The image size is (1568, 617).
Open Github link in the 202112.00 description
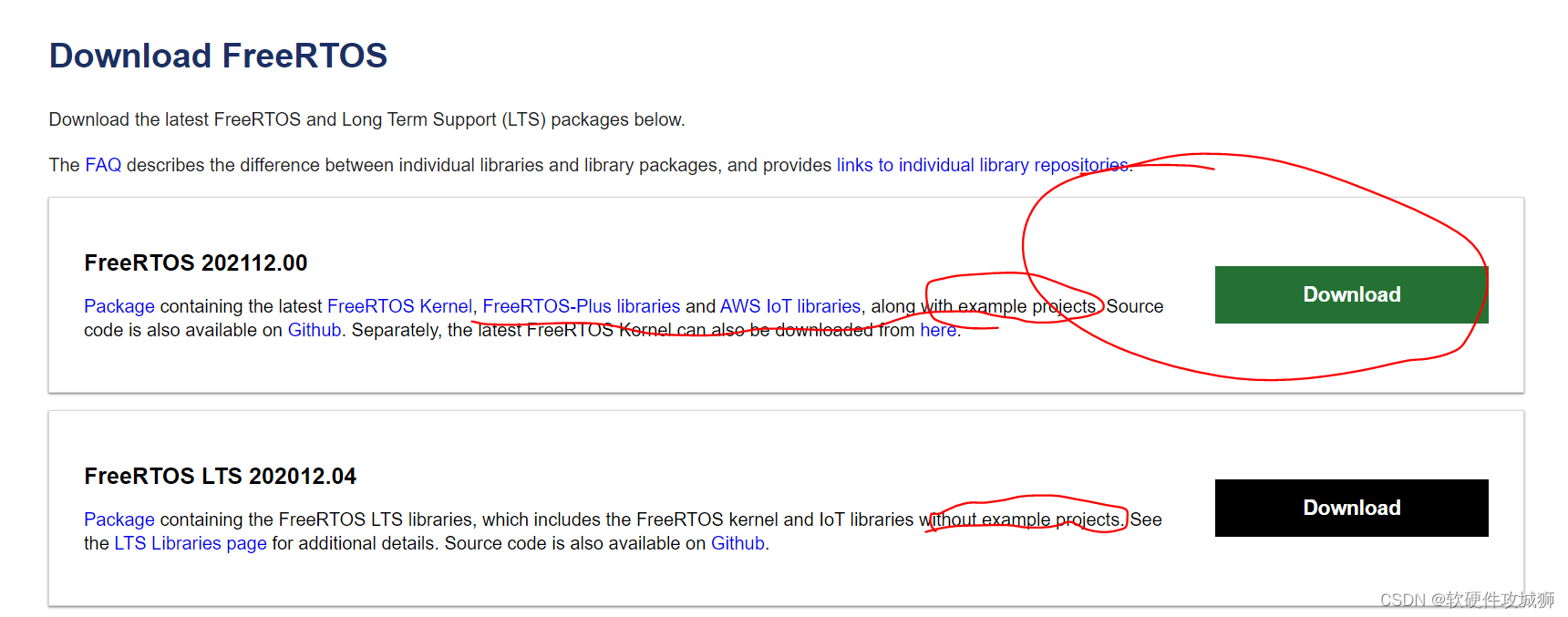314,330
